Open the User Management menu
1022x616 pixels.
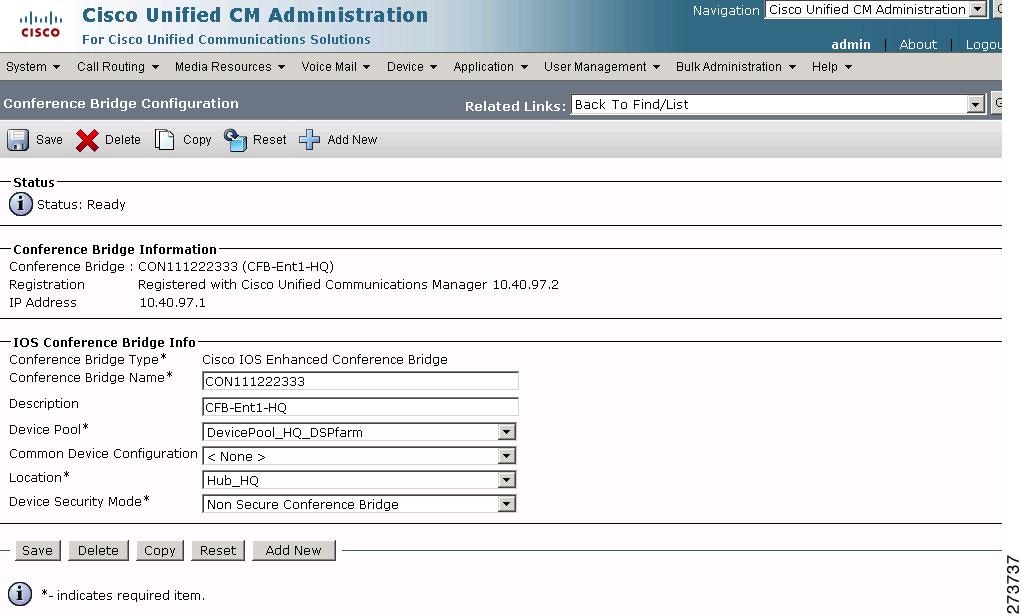click(x=602, y=66)
